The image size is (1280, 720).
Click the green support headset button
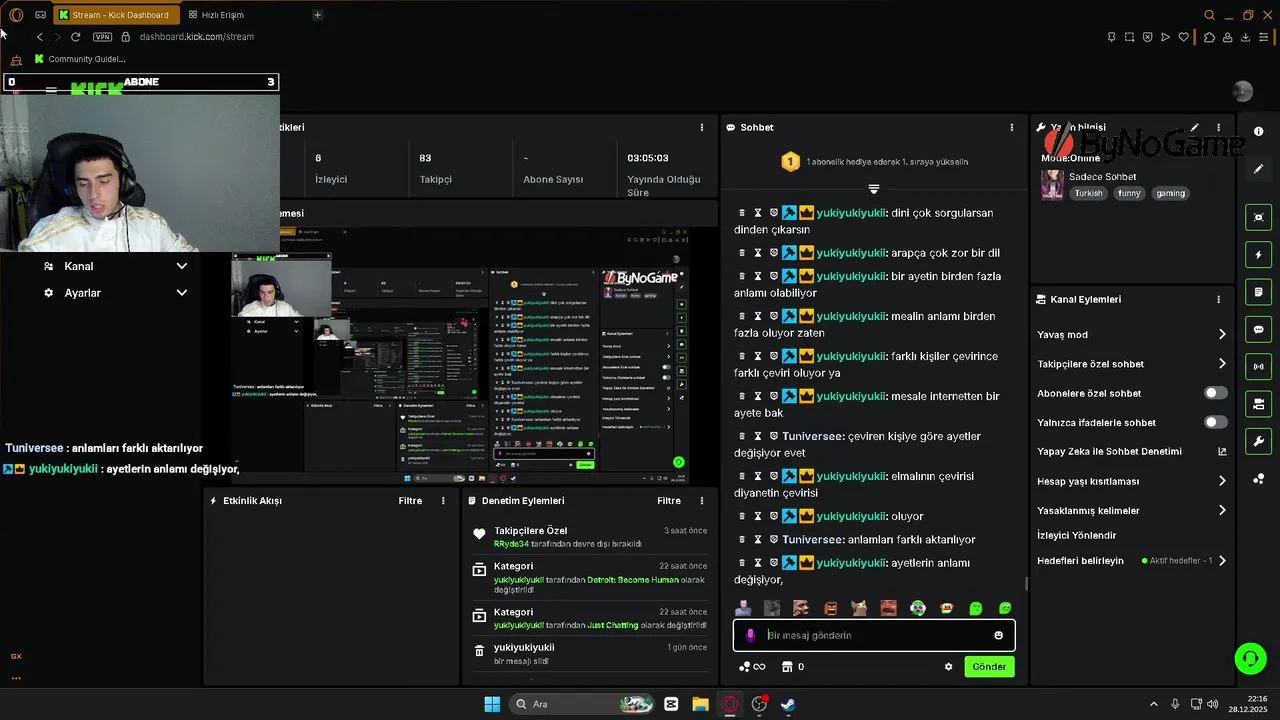pos(1250,658)
